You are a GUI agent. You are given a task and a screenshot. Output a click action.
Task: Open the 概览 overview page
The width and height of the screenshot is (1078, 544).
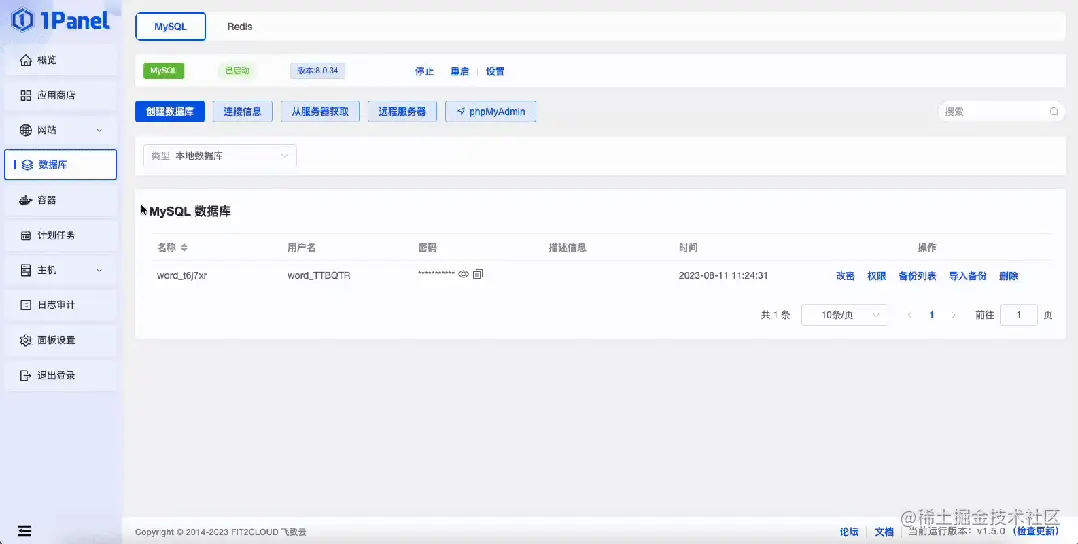click(60, 61)
